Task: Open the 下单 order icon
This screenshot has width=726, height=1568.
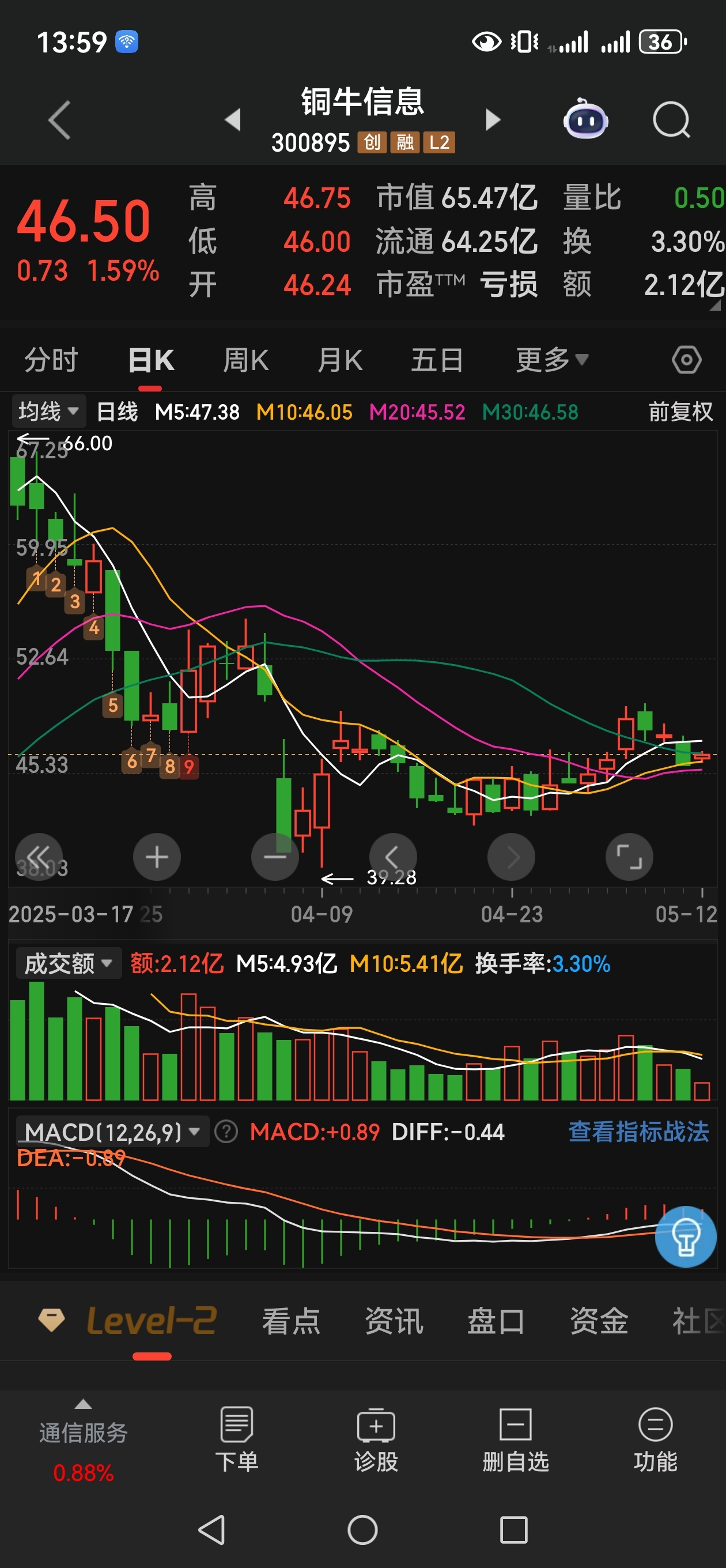Action: [237, 1440]
